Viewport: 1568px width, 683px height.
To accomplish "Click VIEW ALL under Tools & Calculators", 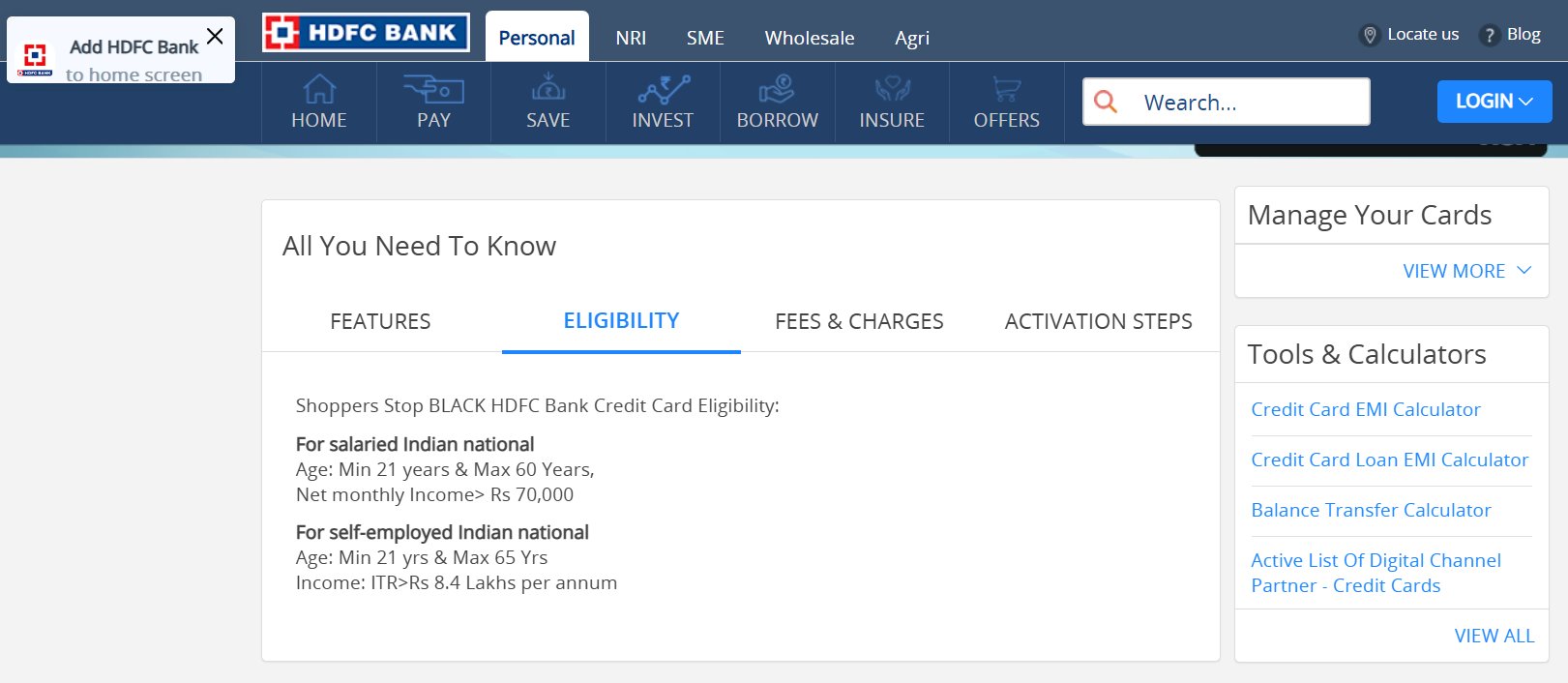I will (x=1494, y=636).
